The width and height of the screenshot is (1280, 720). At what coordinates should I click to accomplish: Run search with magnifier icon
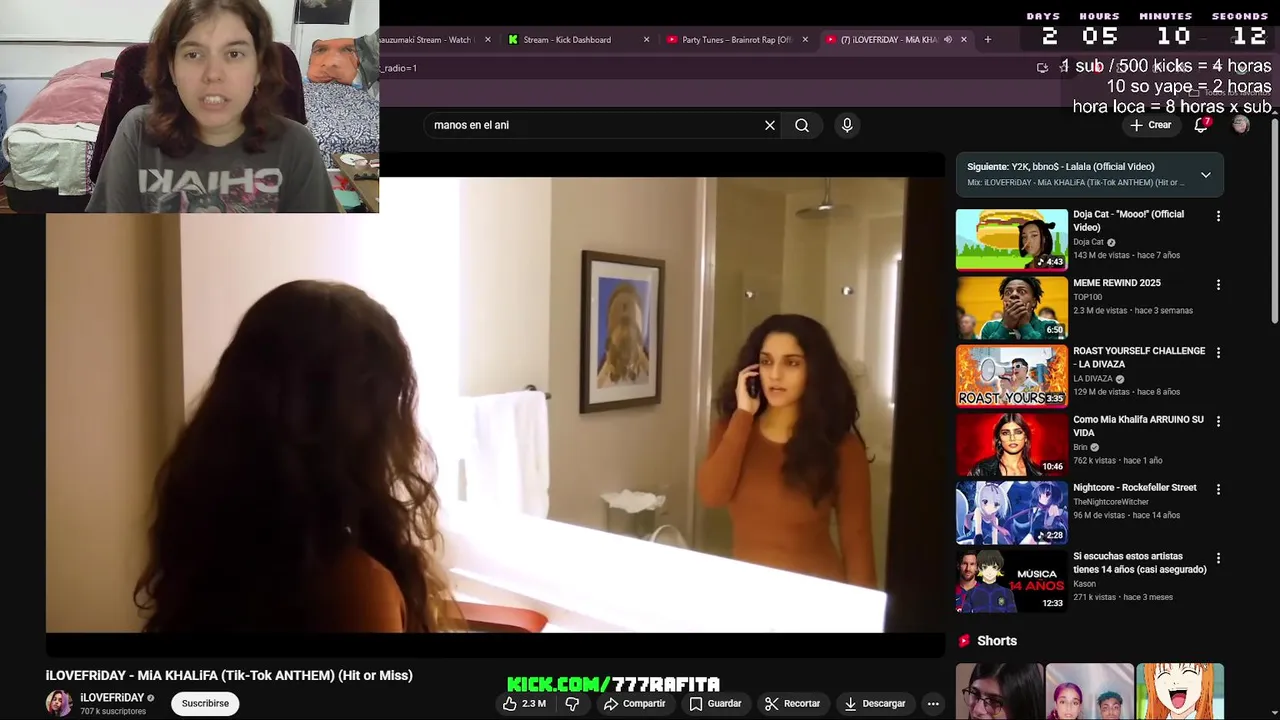(x=802, y=125)
